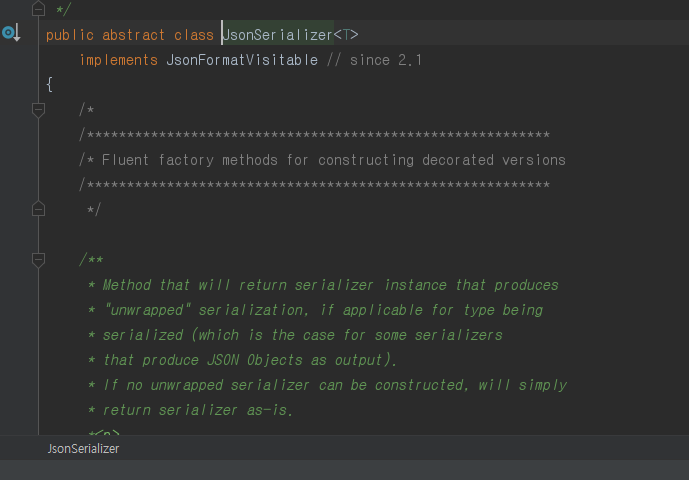Collapse the comment ending above the class declaration
The image size is (689, 480).
click(39, 8)
